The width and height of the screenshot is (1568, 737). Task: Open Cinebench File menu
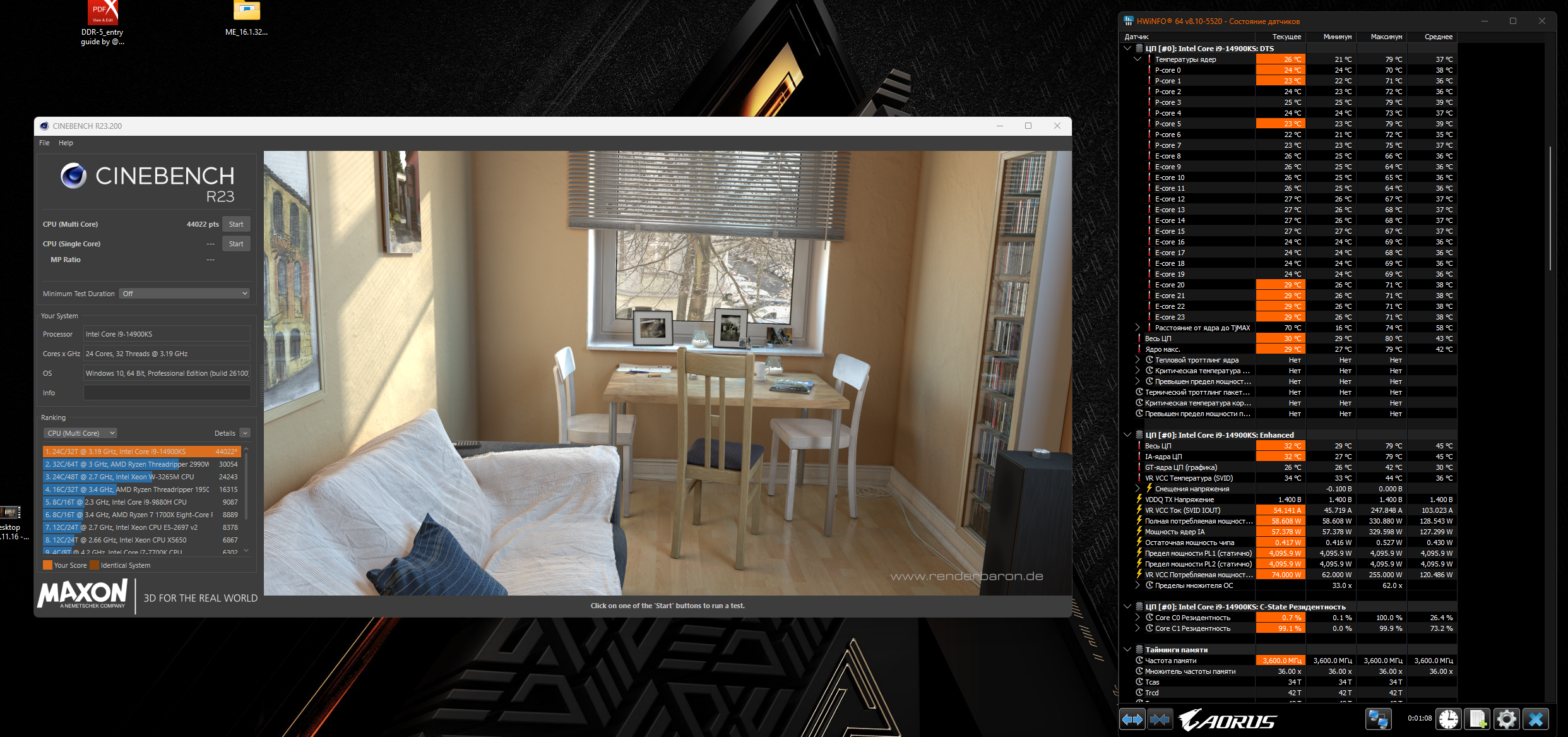tap(44, 143)
